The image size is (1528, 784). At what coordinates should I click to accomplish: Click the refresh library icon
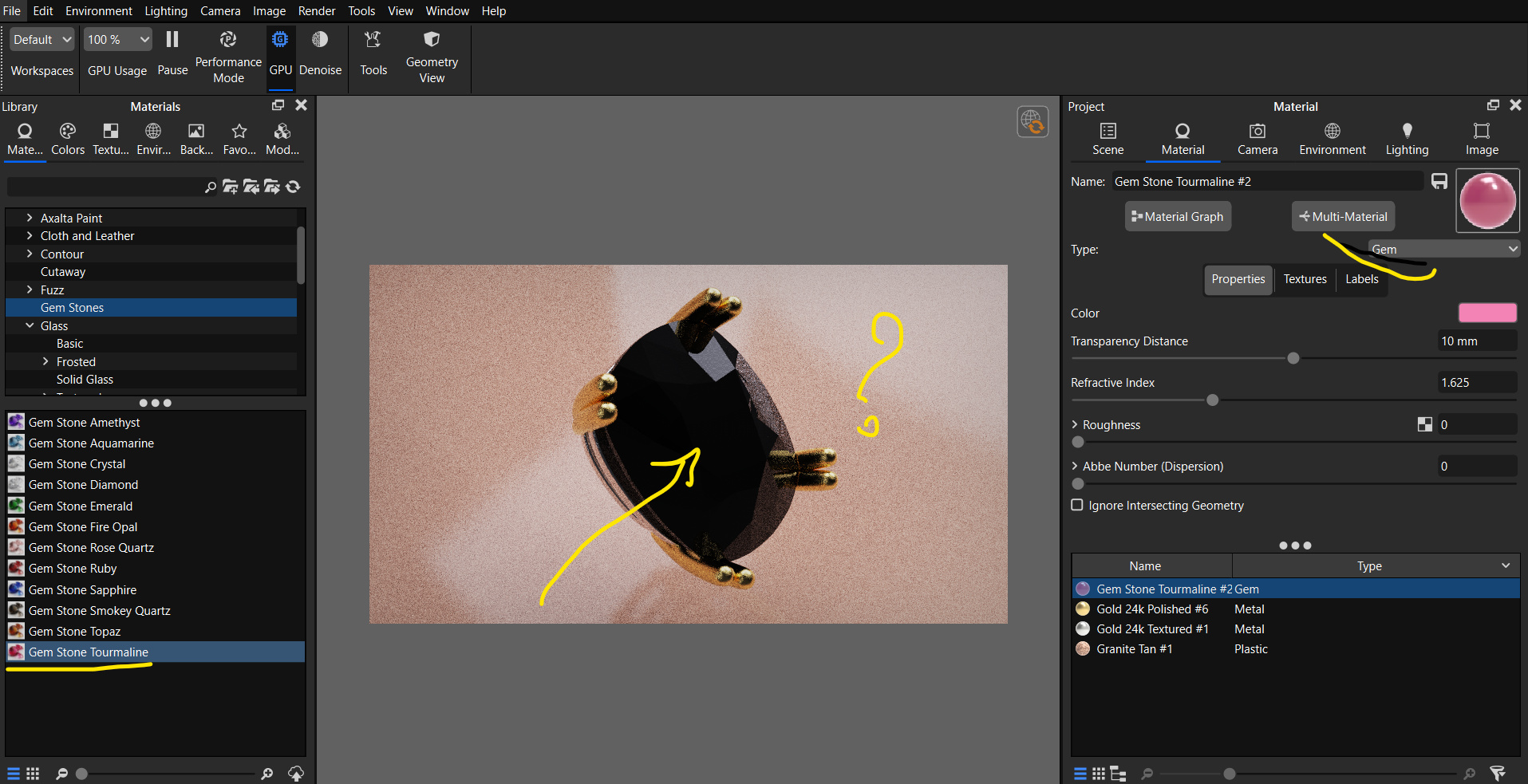tap(293, 187)
